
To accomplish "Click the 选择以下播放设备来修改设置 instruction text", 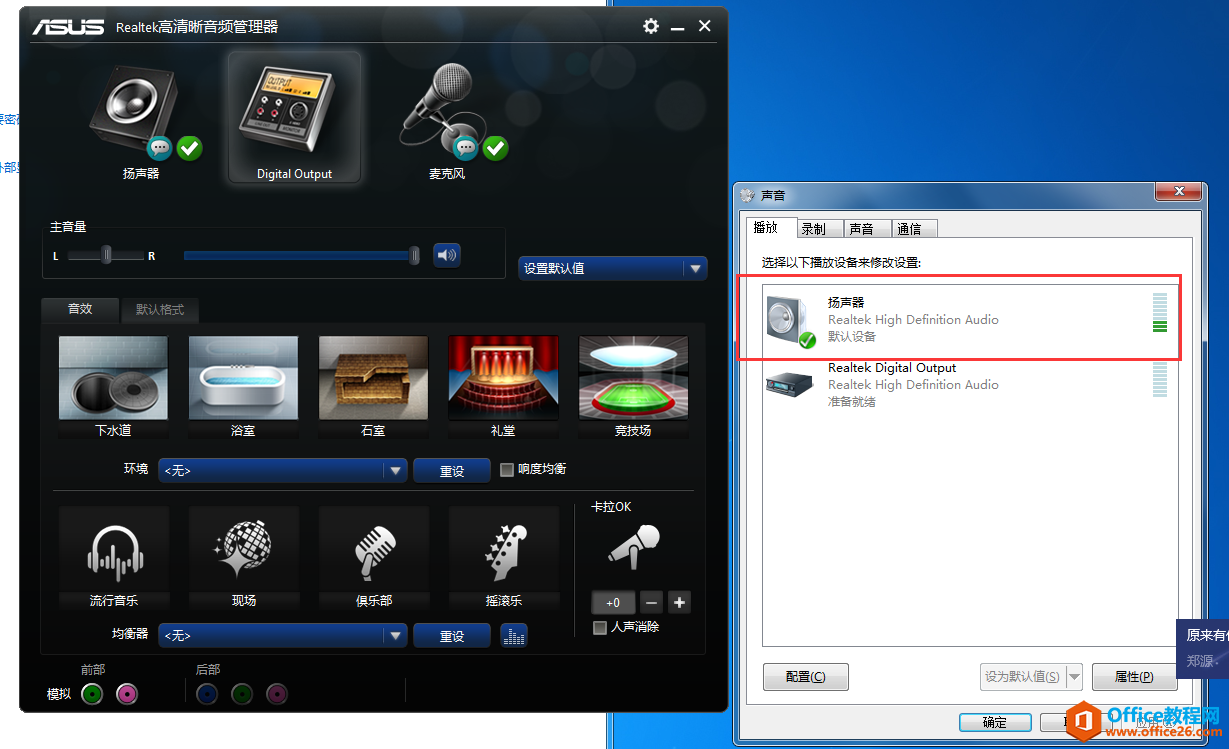I will point(840,262).
